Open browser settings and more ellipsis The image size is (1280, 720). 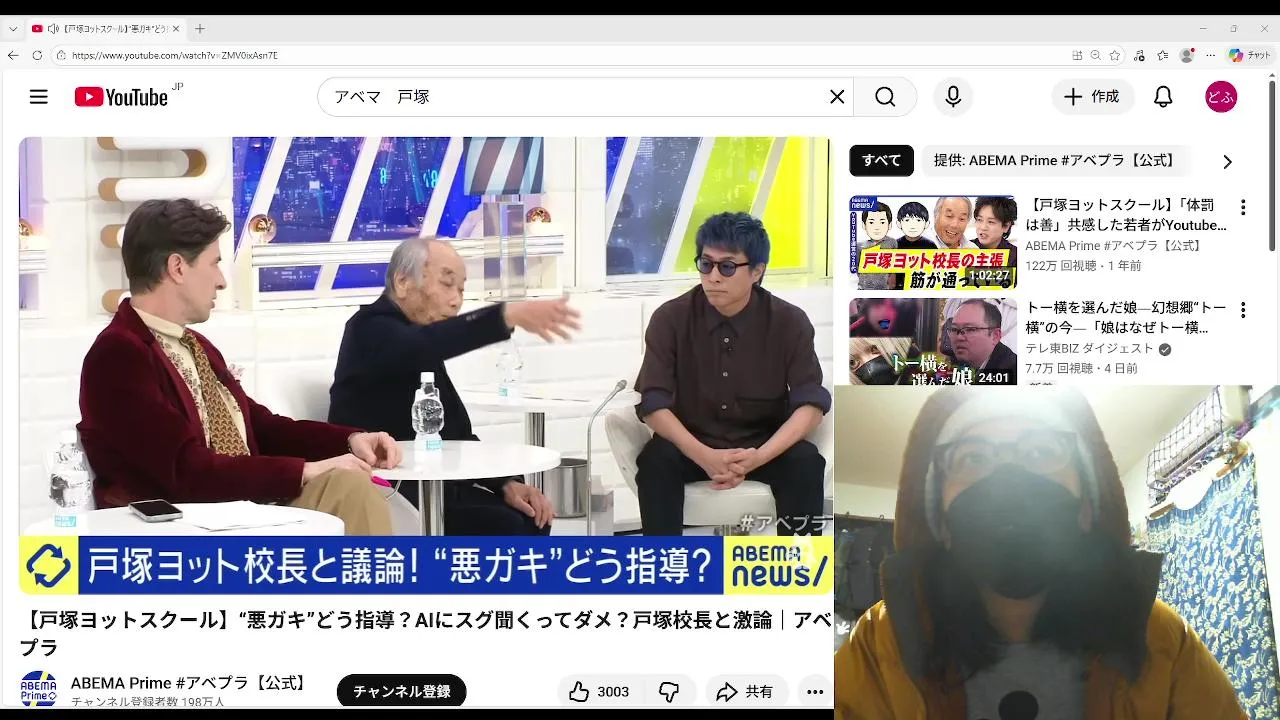click(x=1210, y=55)
